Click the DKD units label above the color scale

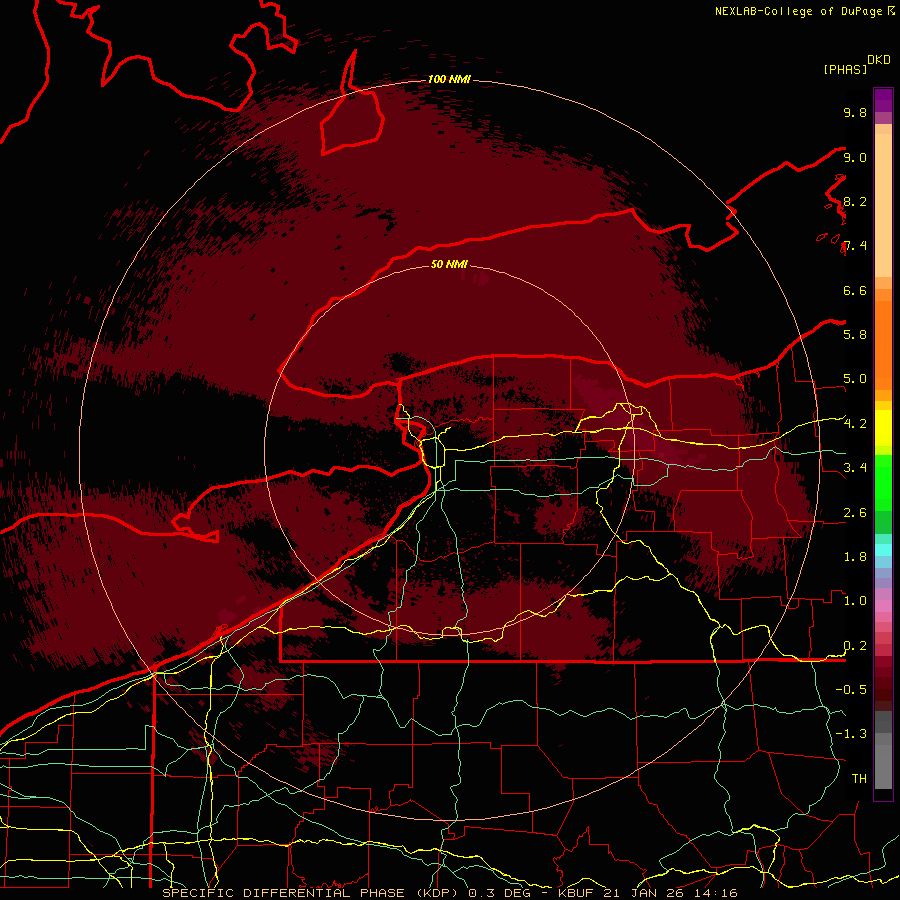point(878,60)
